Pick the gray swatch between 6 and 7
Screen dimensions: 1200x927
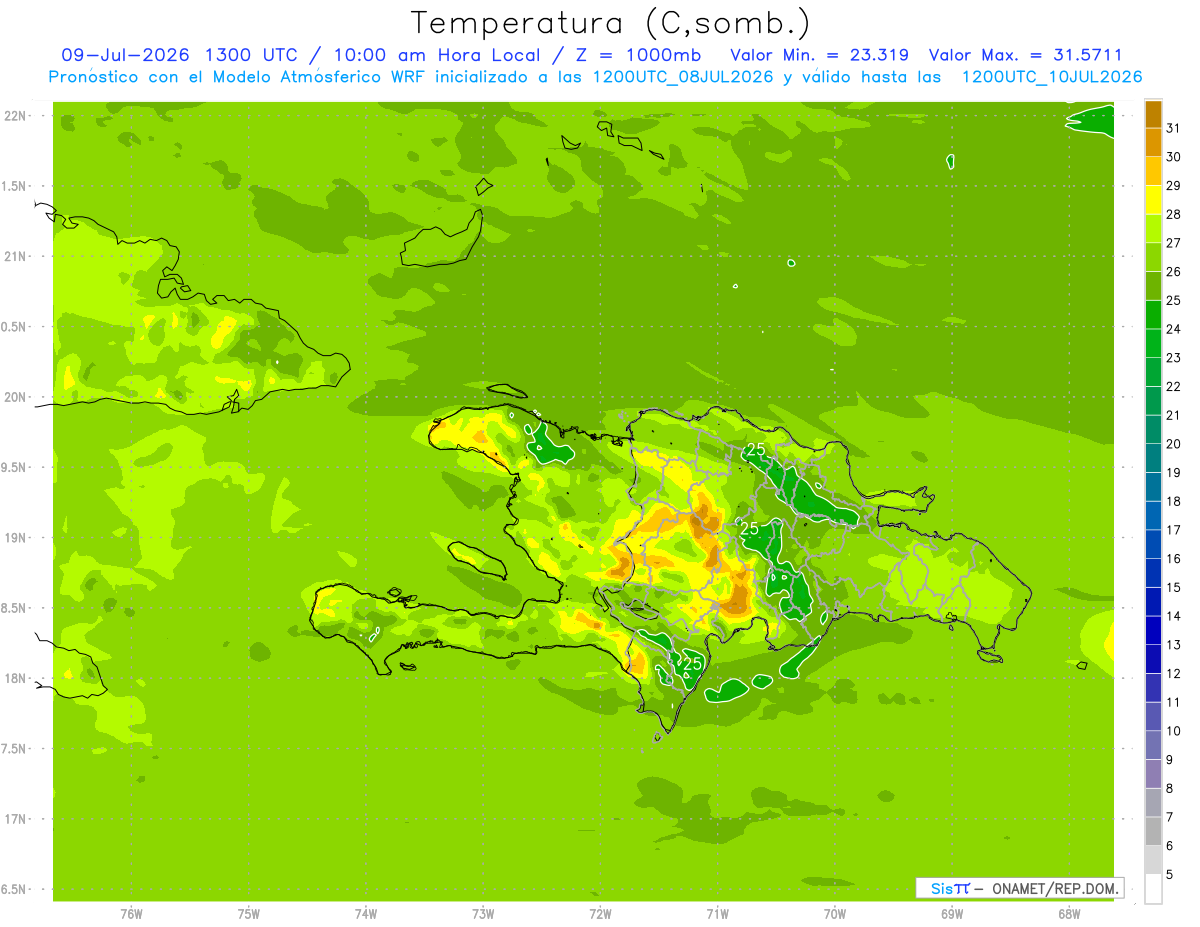pyautogui.click(x=1153, y=831)
